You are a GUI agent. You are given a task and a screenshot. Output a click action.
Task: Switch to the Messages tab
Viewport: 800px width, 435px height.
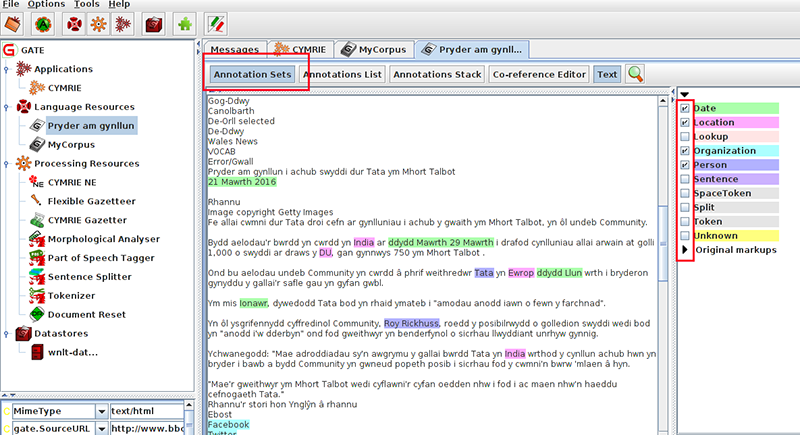pyautogui.click(x=235, y=49)
